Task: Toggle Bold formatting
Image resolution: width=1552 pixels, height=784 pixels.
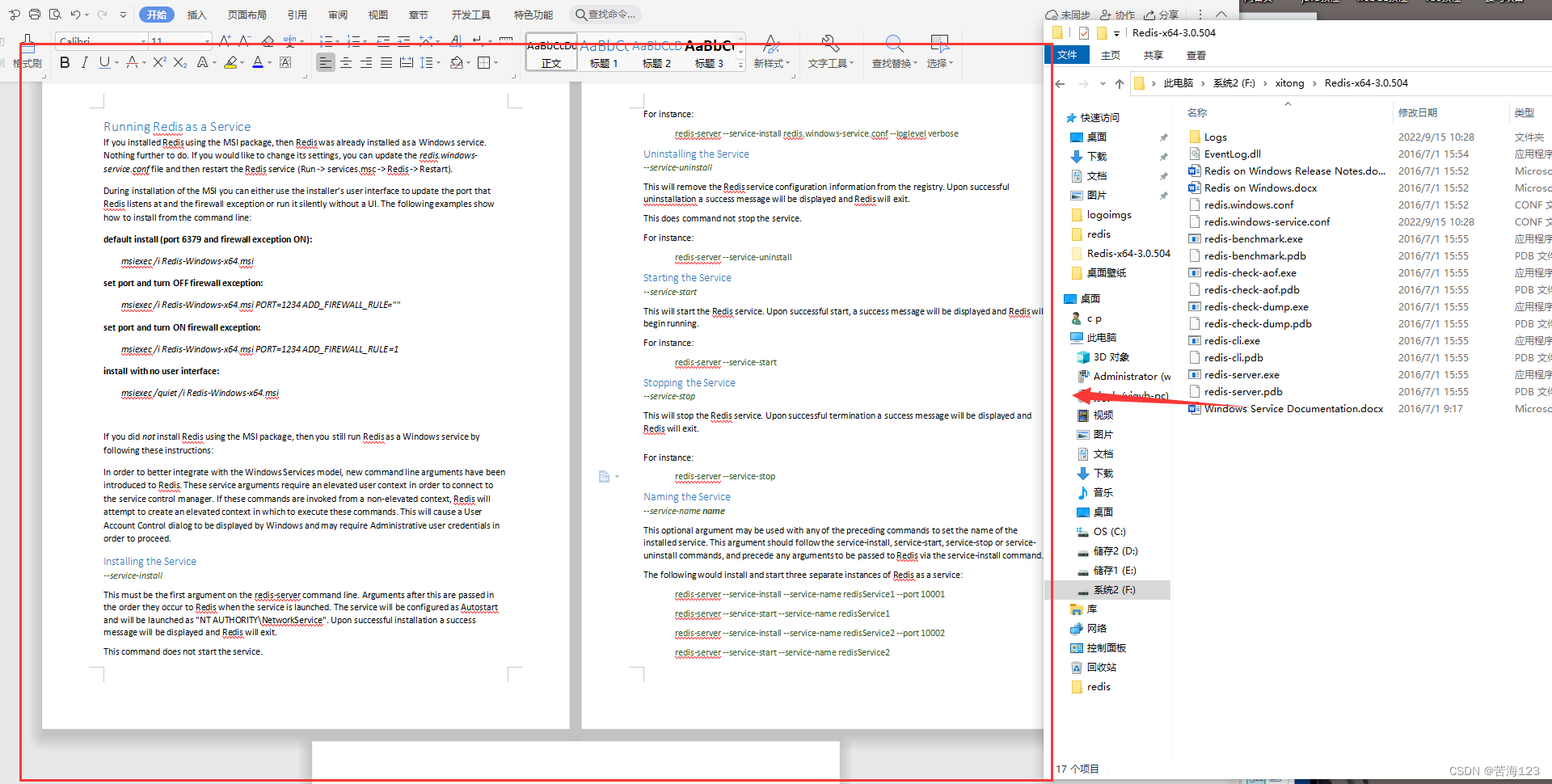Action: click(x=65, y=62)
